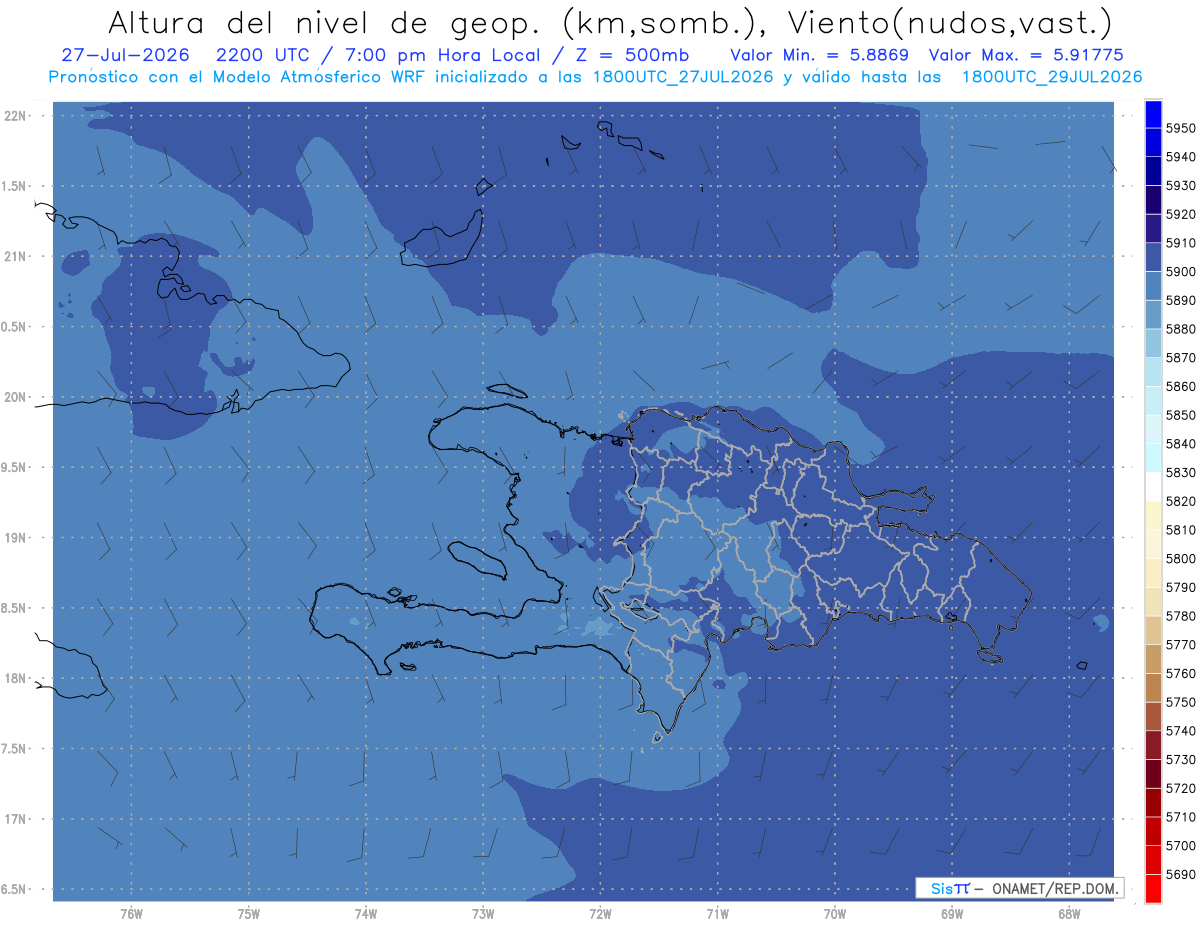Click the 8.5N latitude label
The image size is (1200, 927).
click(13, 608)
